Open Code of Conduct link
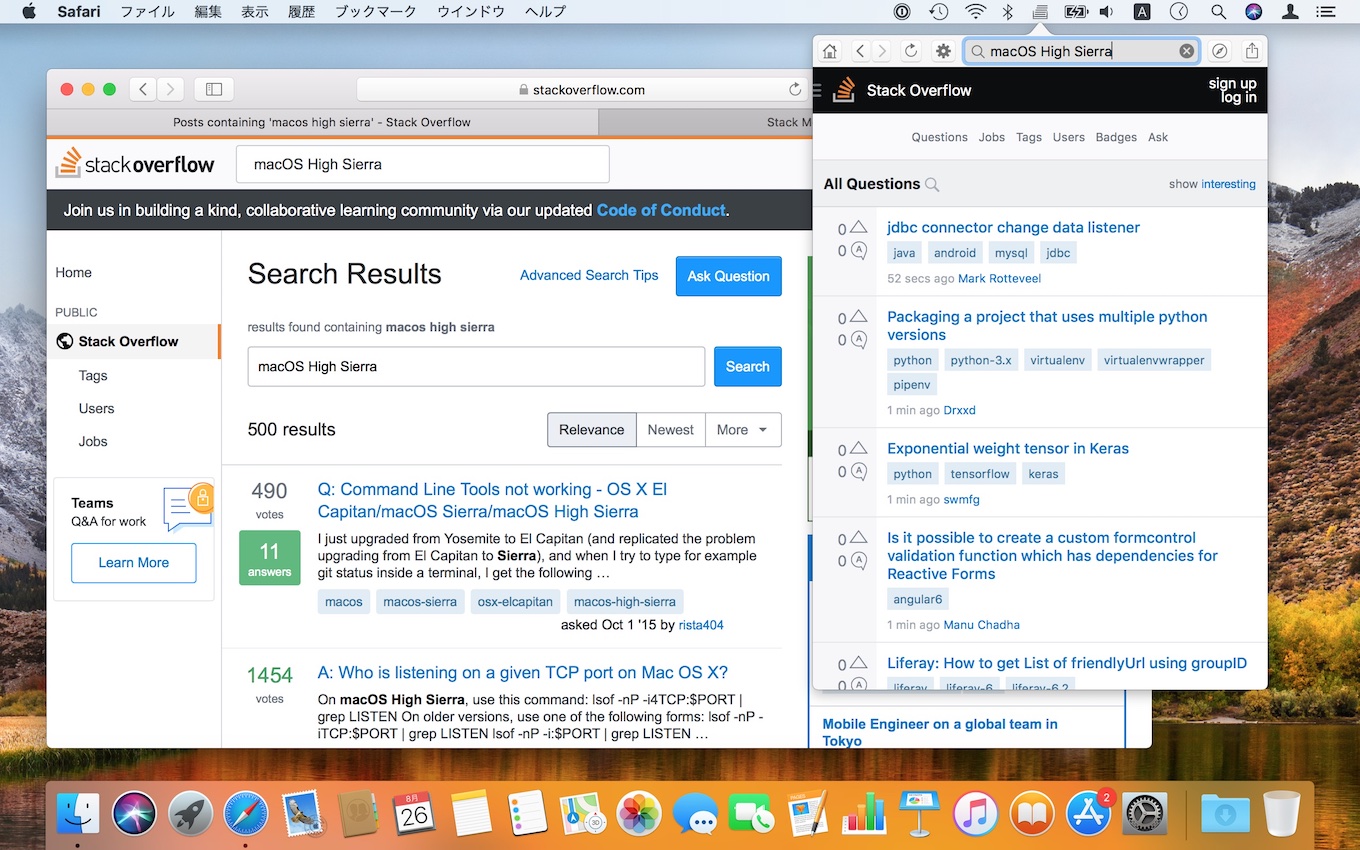Viewport: 1360px width, 850px height. click(661, 210)
